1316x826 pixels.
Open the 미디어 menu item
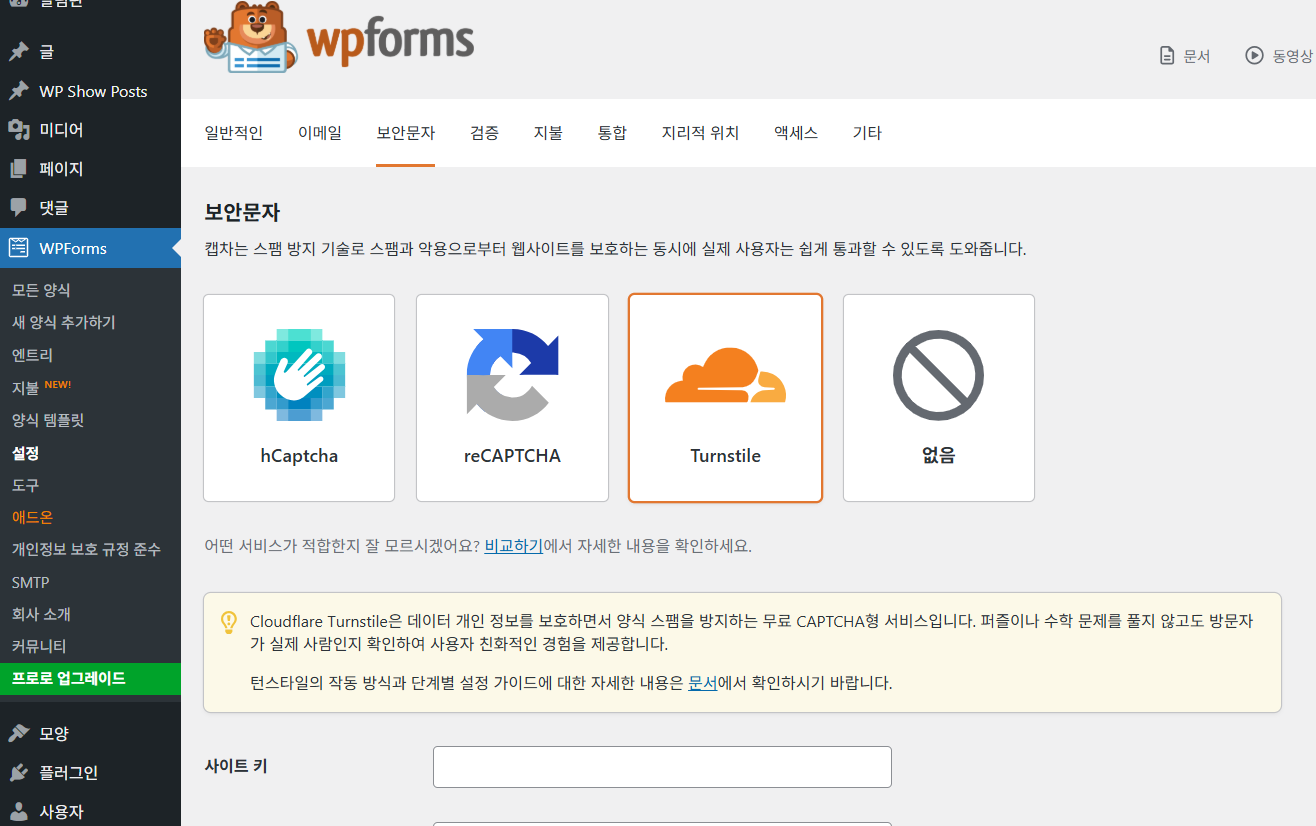pos(90,130)
